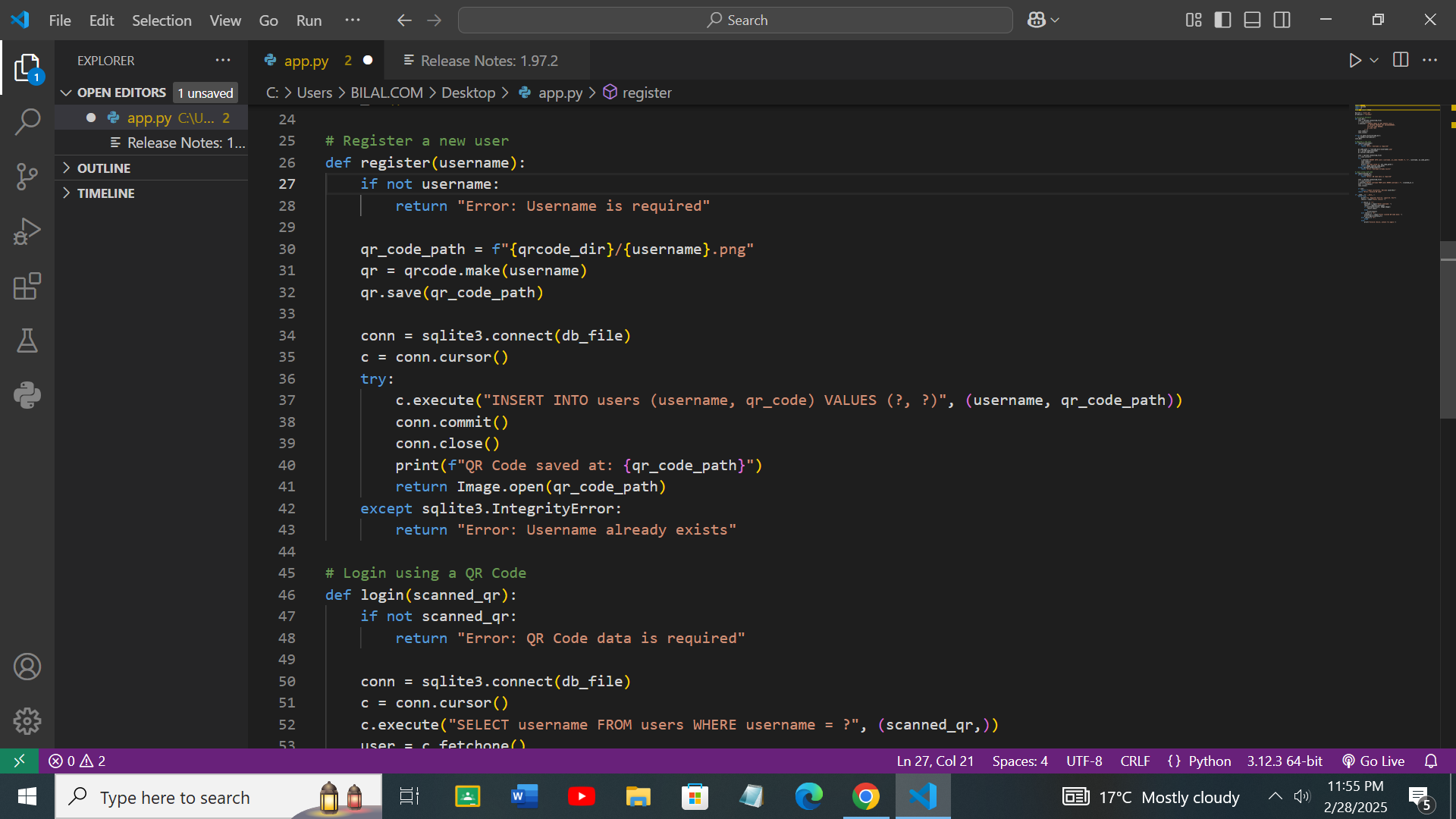Open the Search view in activity bar
Viewport: 1456px width, 819px height.
pyautogui.click(x=27, y=121)
